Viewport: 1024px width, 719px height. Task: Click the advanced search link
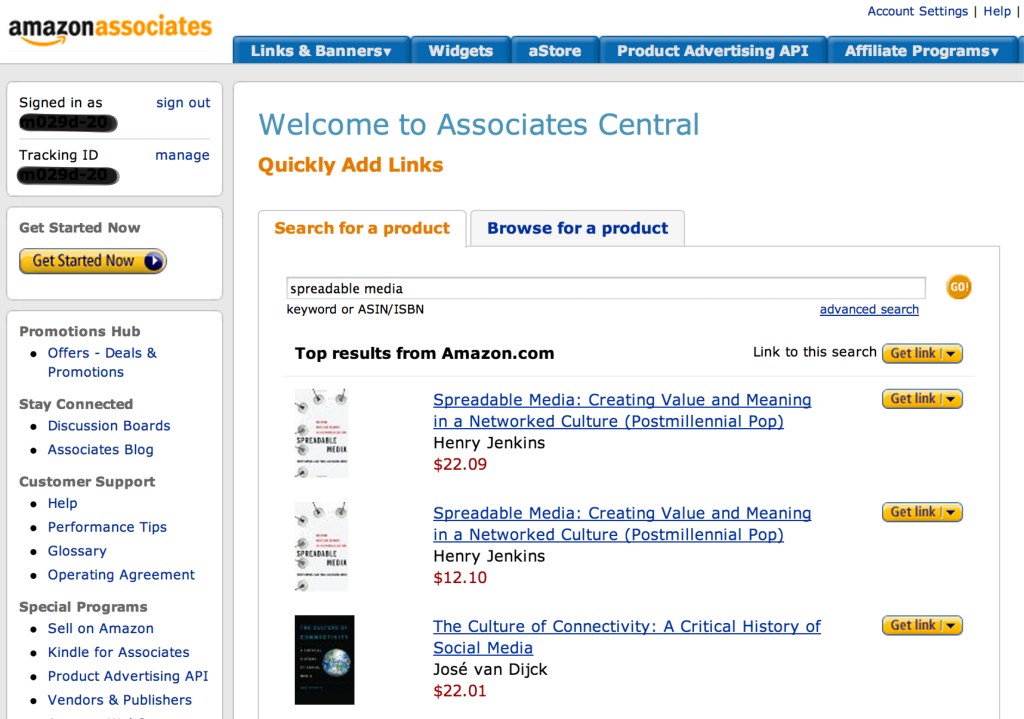869,310
